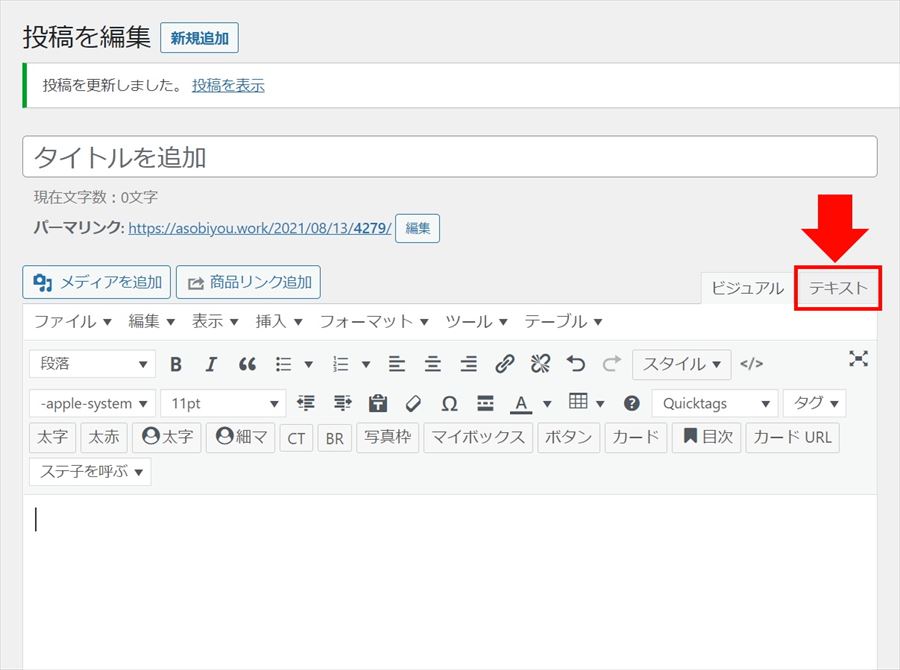This screenshot has height=670, width=900.
Task: Apply italic formatting
Action: (x=211, y=364)
